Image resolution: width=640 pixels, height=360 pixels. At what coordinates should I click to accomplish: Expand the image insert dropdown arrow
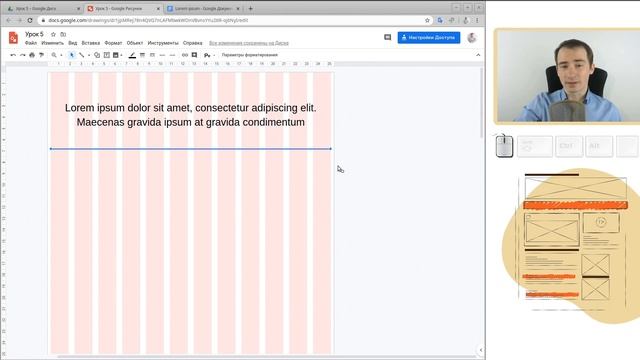click(122, 55)
